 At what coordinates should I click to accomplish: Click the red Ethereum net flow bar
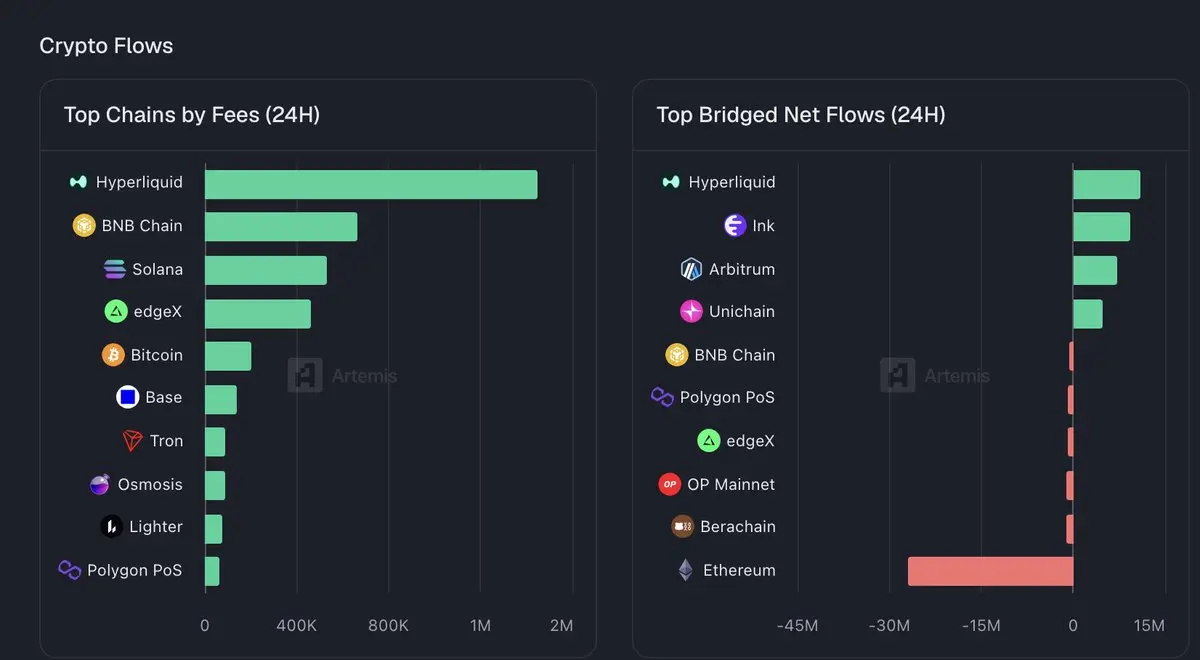(990, 571)
